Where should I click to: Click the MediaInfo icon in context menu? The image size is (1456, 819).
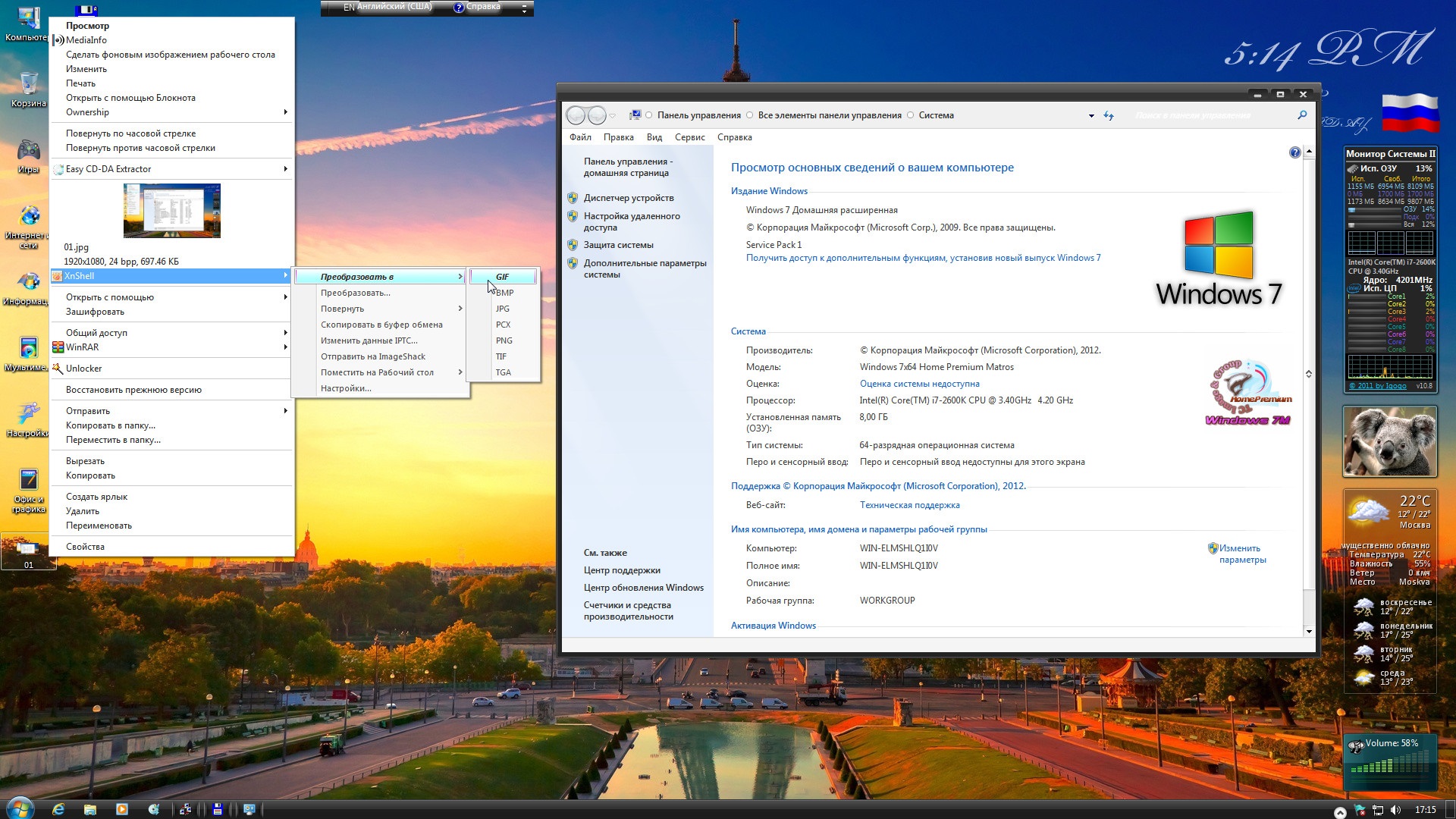tap(58, 40)
